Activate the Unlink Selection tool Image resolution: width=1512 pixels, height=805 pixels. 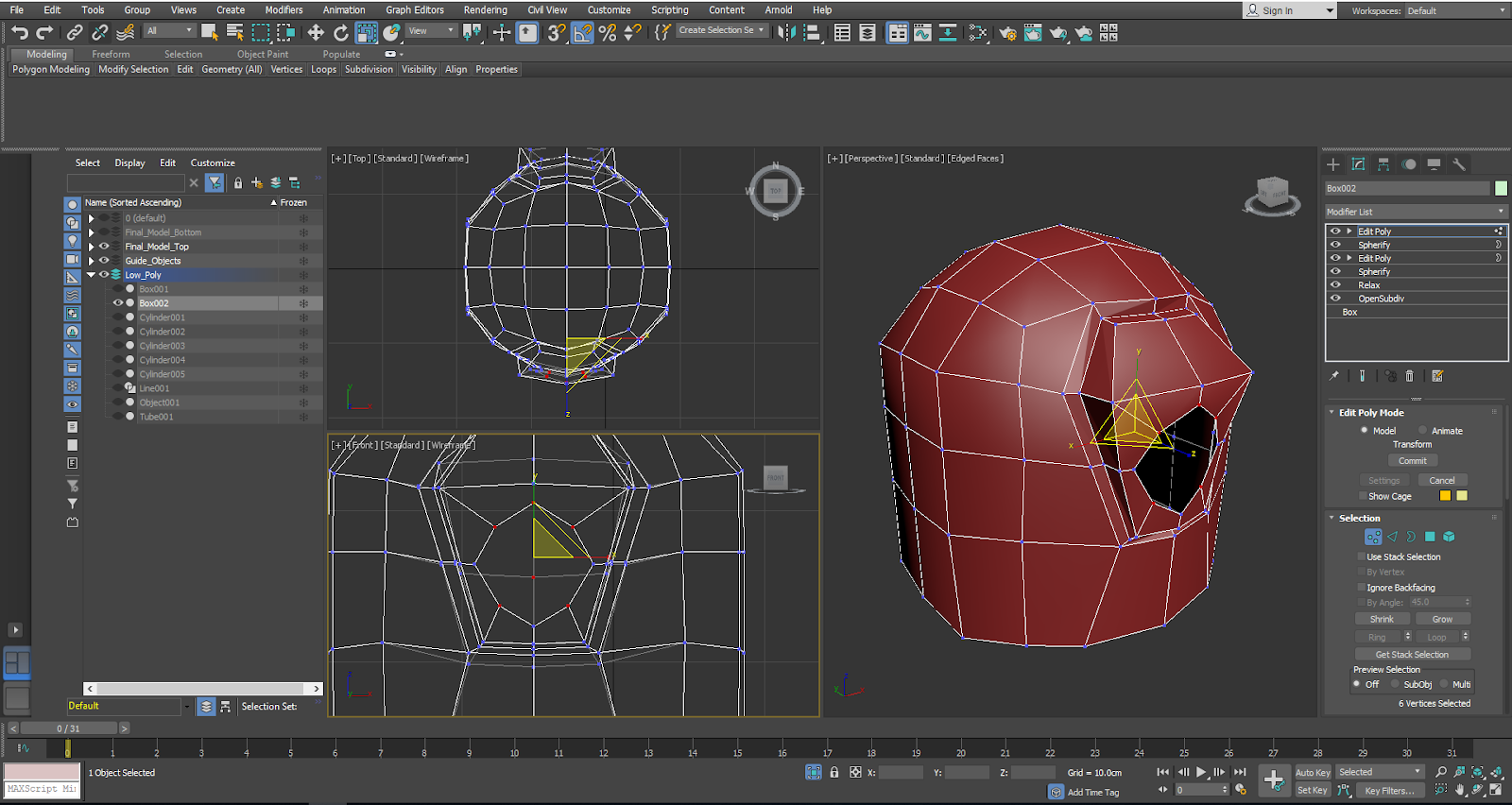point(99,32)
